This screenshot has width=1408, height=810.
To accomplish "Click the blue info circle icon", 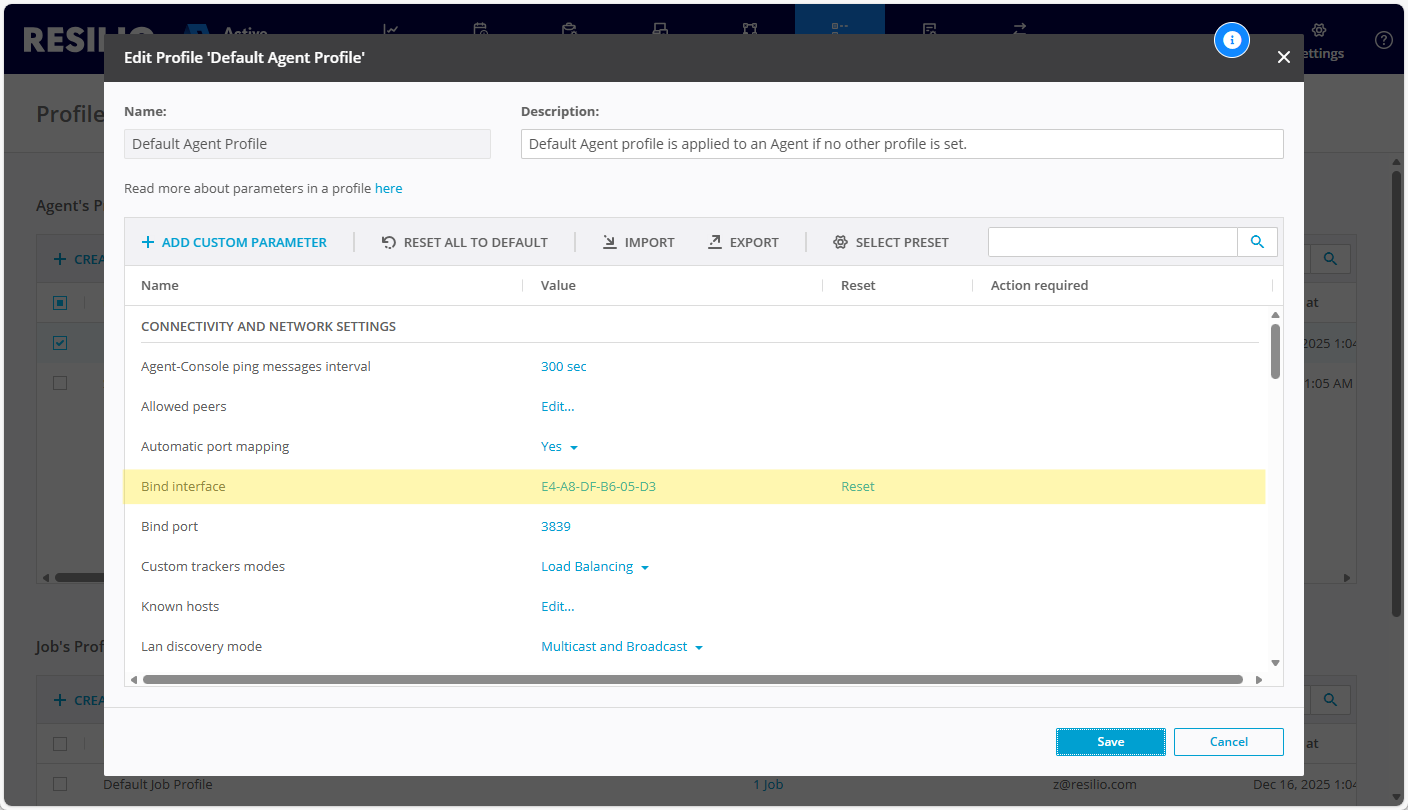I will (1232, 40).
